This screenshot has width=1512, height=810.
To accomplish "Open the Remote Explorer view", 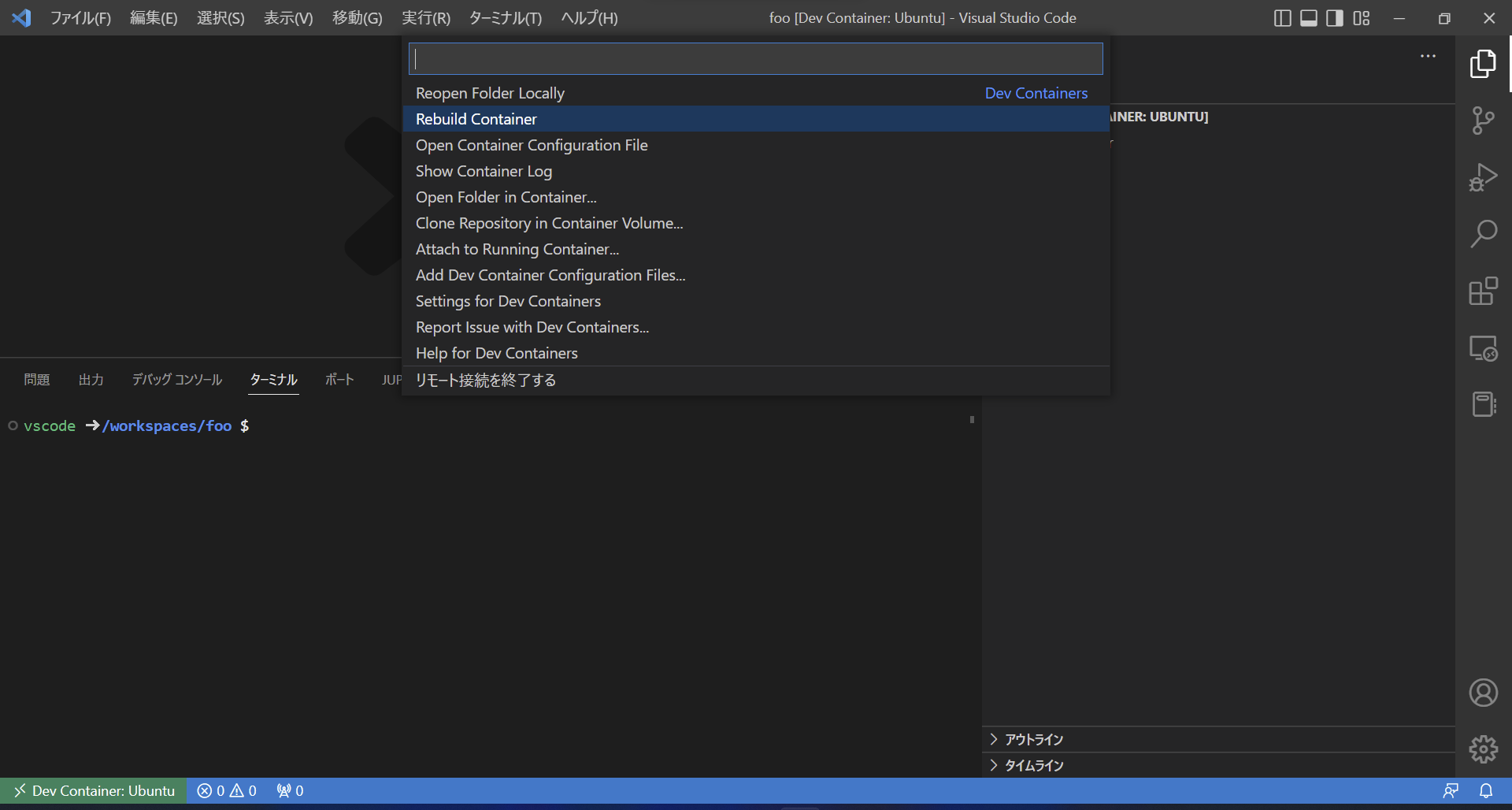I will tap(1483, 348).
